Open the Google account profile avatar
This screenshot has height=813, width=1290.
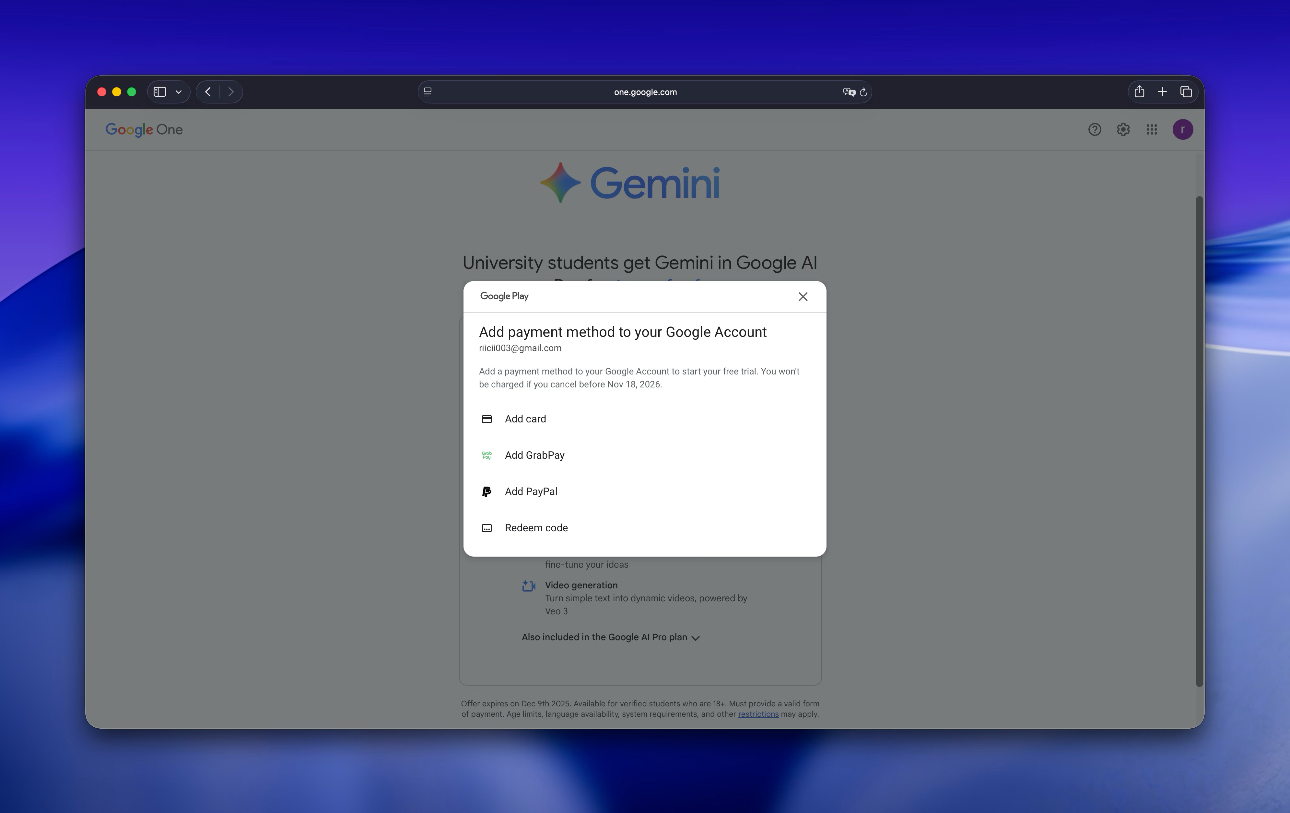tap(1183, 130)
